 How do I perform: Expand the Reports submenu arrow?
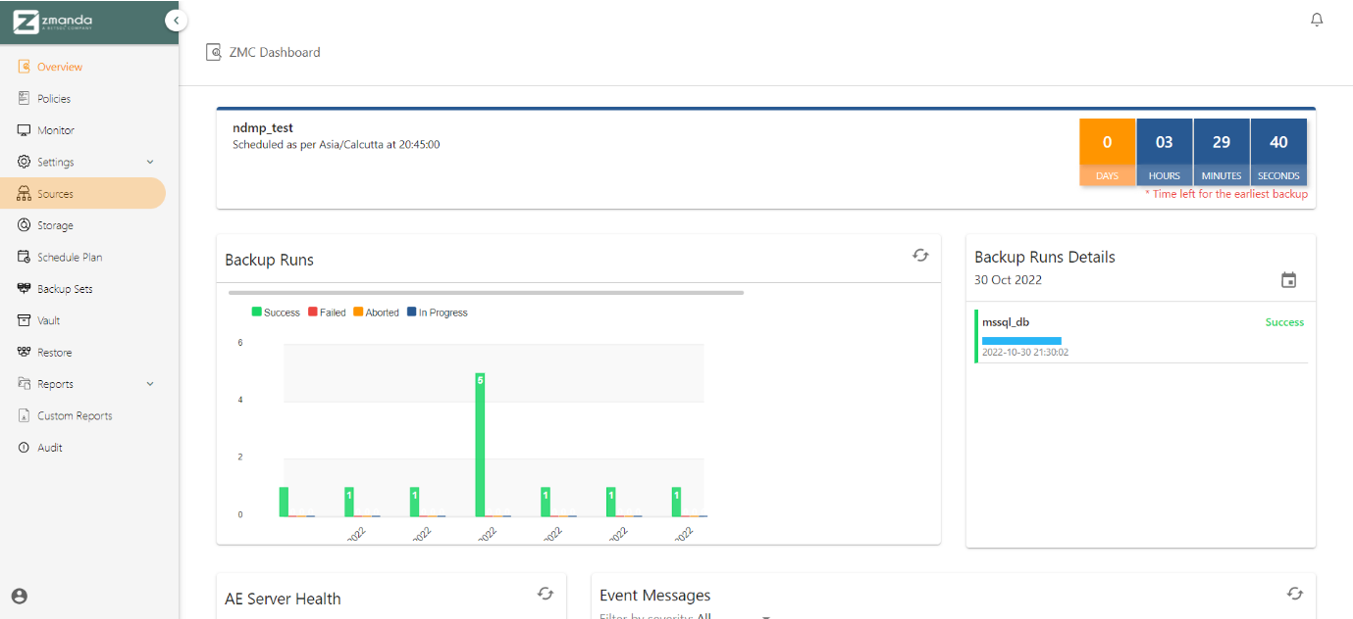click(x=150, y=384)
